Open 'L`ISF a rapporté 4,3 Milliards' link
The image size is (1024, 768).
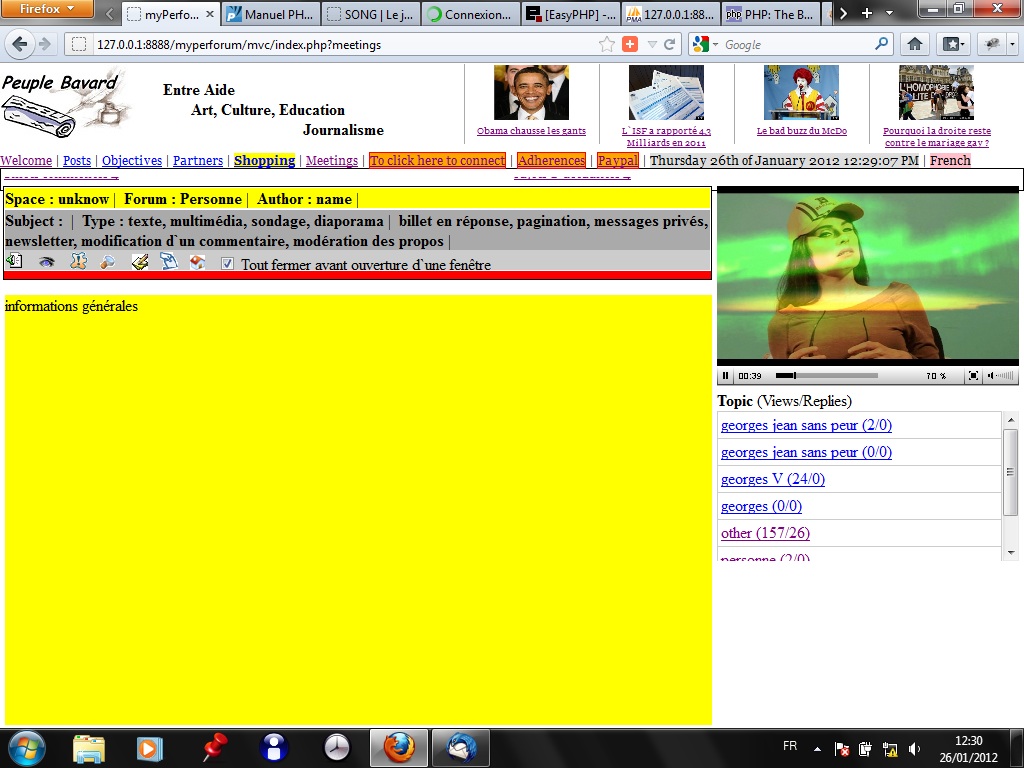666,136
